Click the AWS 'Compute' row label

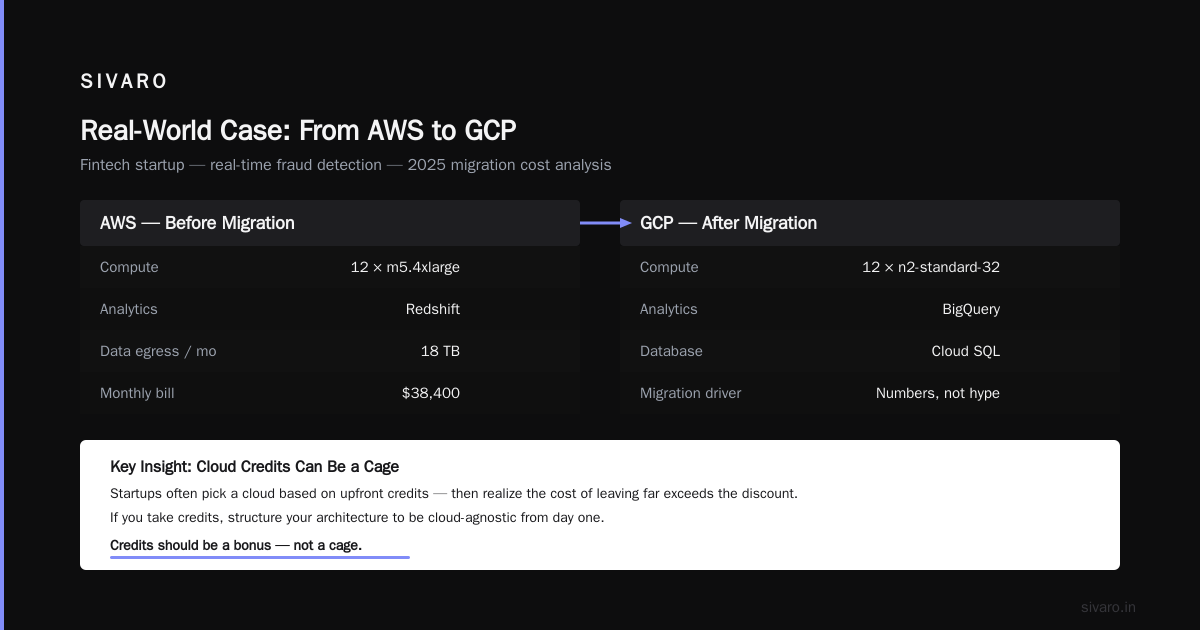(x=129, y=267)
